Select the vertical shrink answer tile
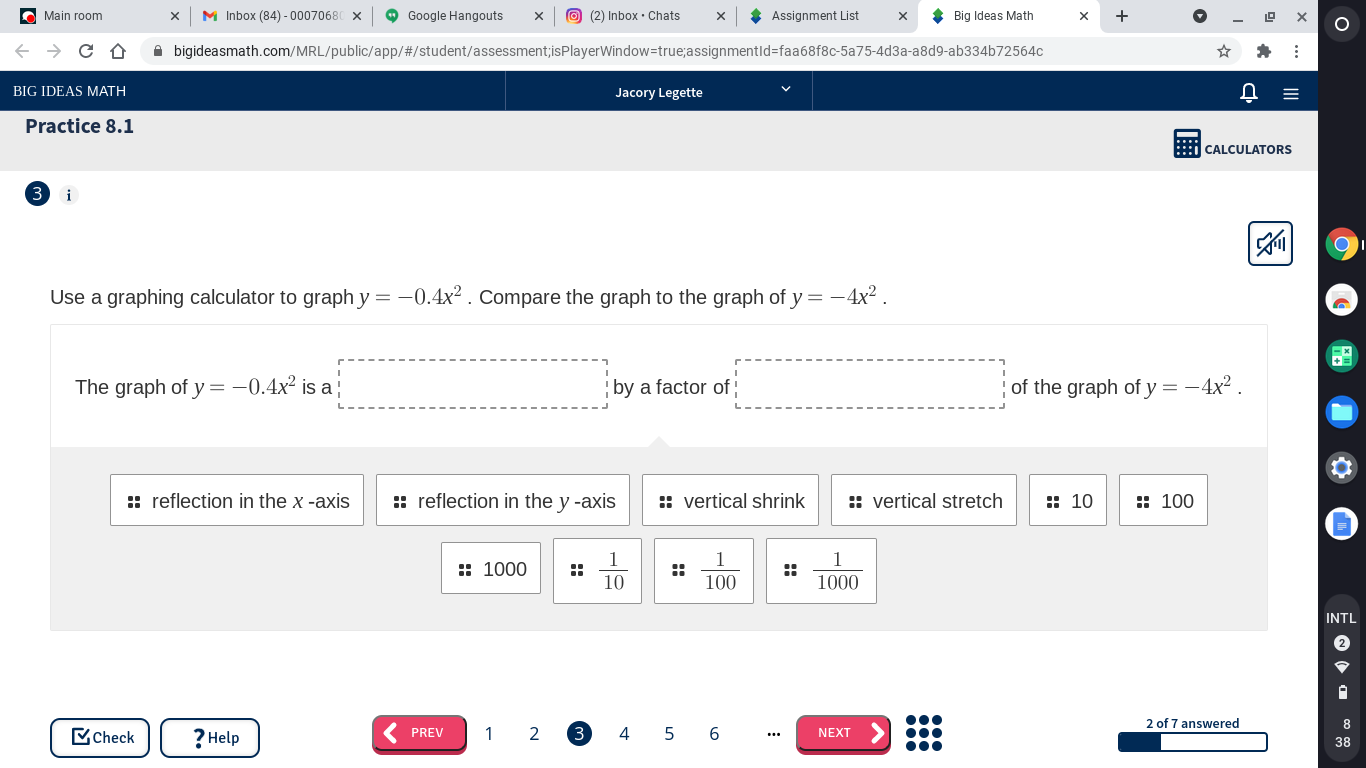 coord(730,500)
